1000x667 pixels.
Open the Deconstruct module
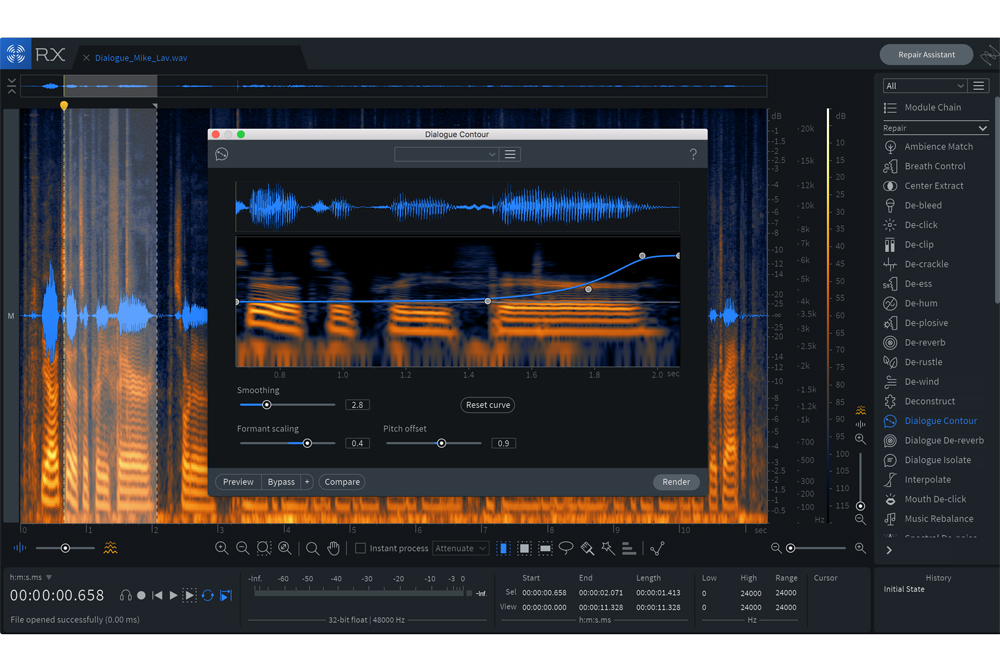[x=919, y=401]
